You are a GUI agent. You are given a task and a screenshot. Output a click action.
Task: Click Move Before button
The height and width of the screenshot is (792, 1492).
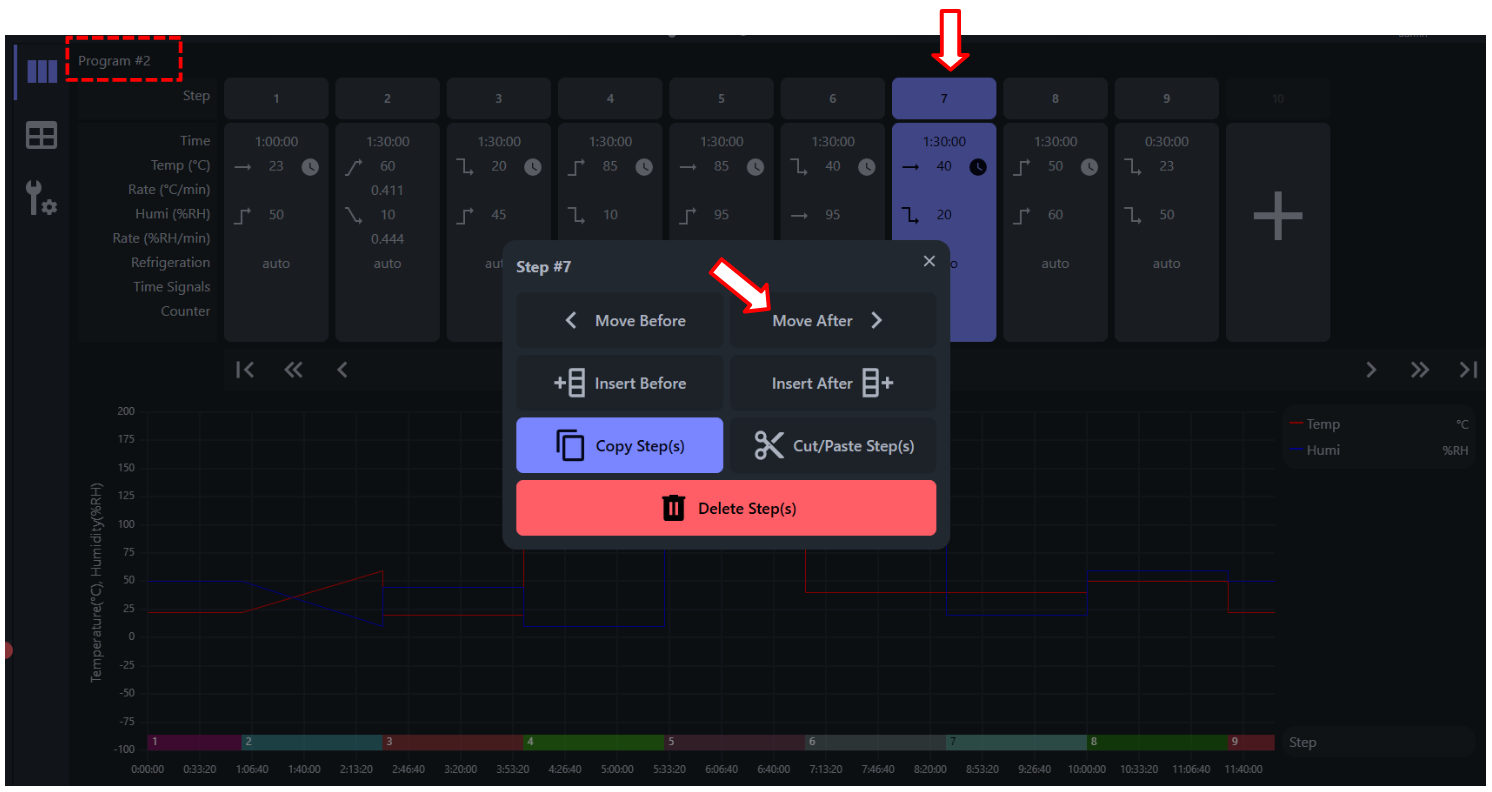tap(619, 321)
